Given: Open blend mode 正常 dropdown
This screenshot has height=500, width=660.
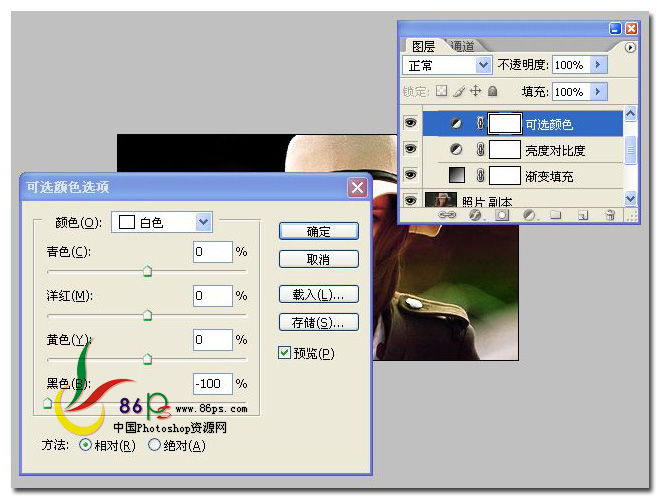Looking at the screenshot, I should (447, 65).
